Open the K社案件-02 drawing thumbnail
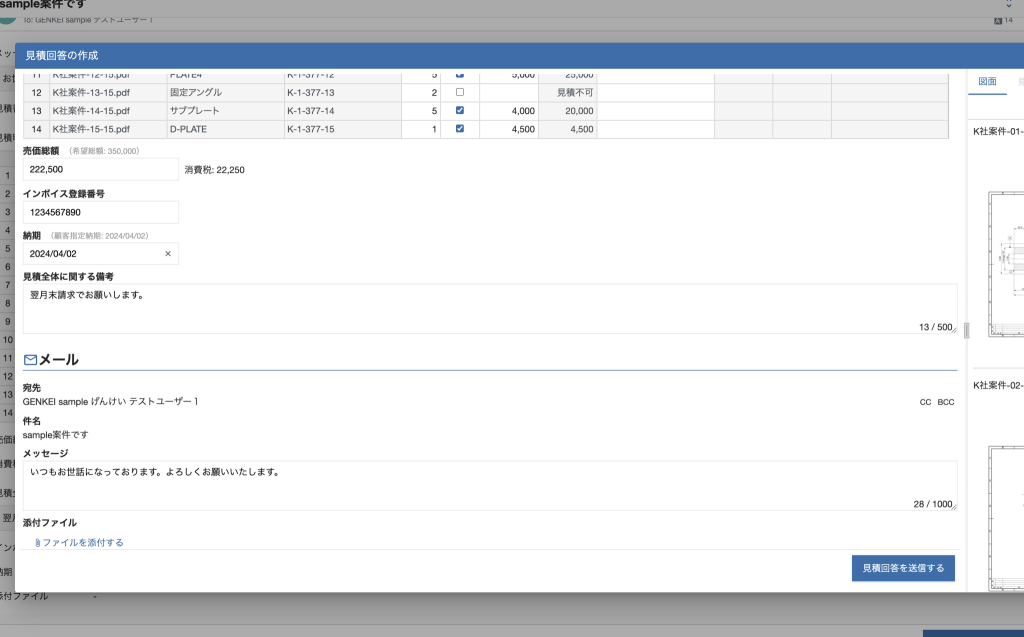 (1006, 519)
